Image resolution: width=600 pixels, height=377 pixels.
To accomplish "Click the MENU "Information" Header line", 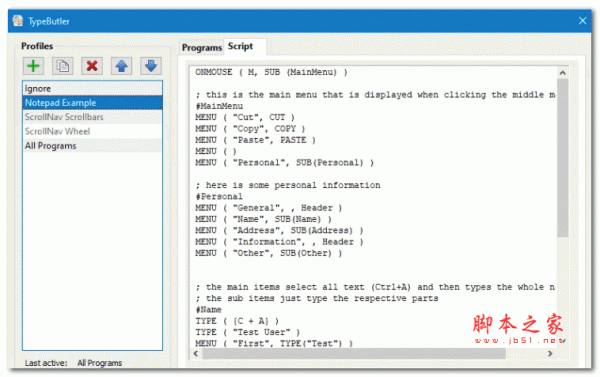I will (279, 242).
